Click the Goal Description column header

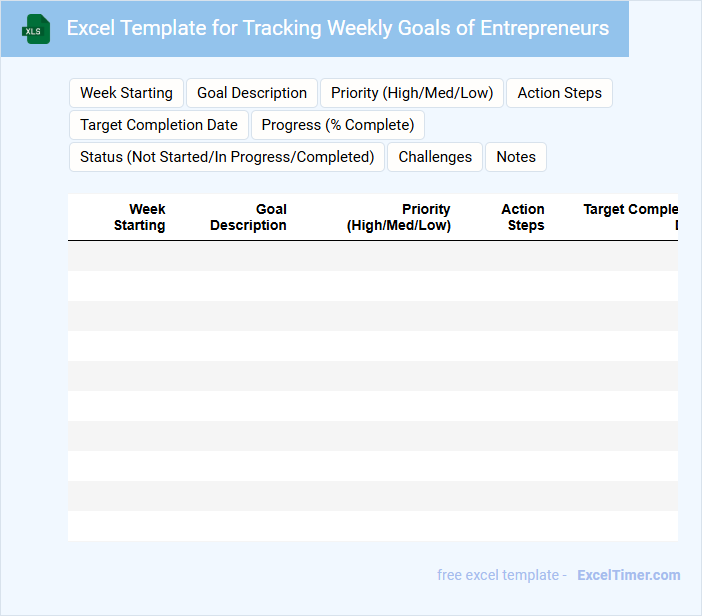(x=249, y=217)
